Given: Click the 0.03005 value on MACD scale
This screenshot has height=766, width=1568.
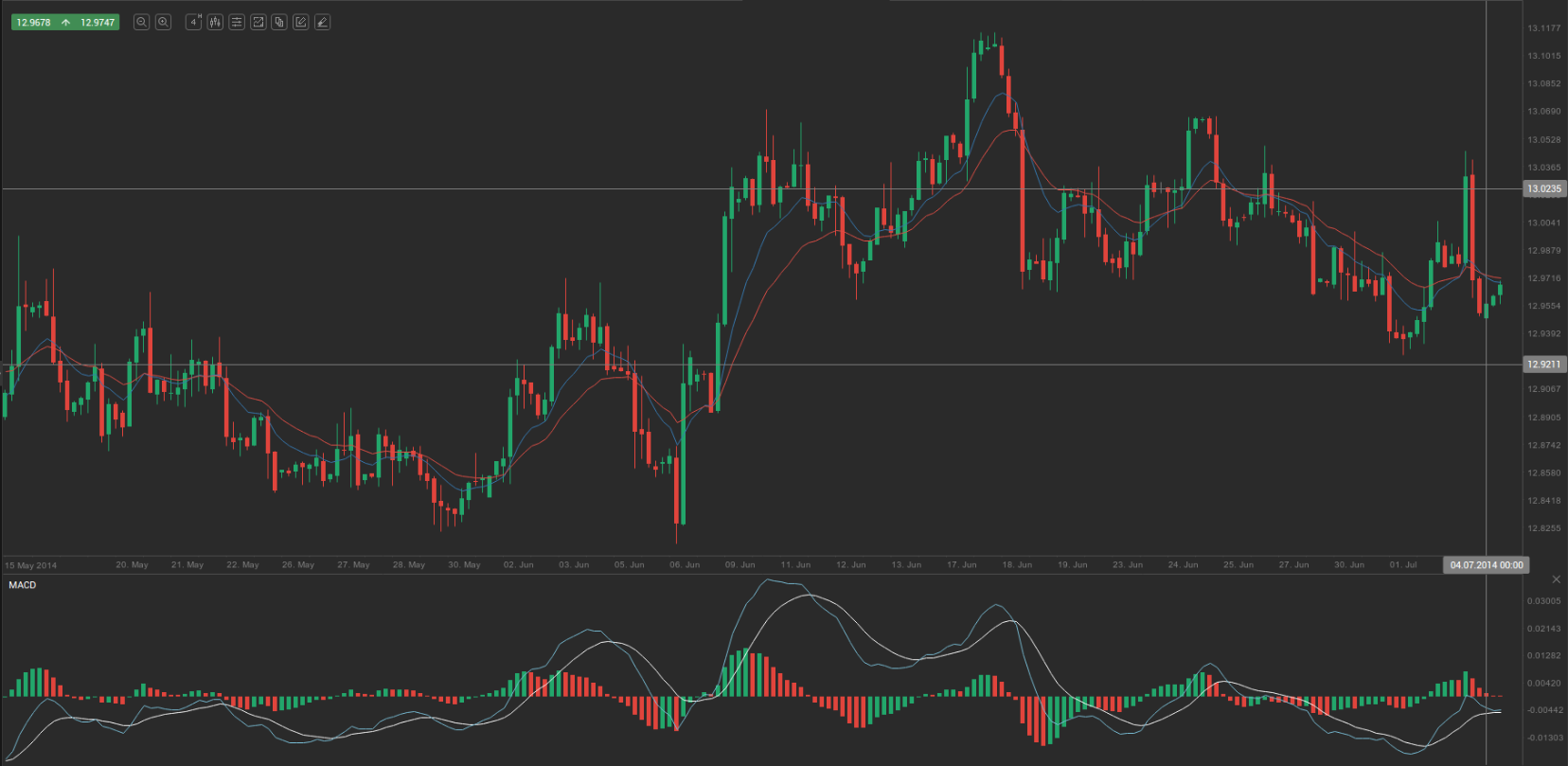Looking at the screenshot, I should (x=1543, y=601).
